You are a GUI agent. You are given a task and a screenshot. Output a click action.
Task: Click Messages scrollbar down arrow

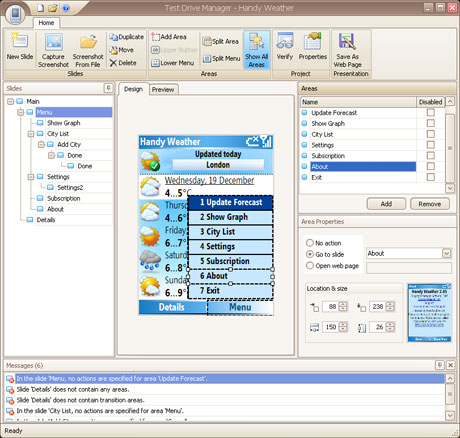click(450, 415)
